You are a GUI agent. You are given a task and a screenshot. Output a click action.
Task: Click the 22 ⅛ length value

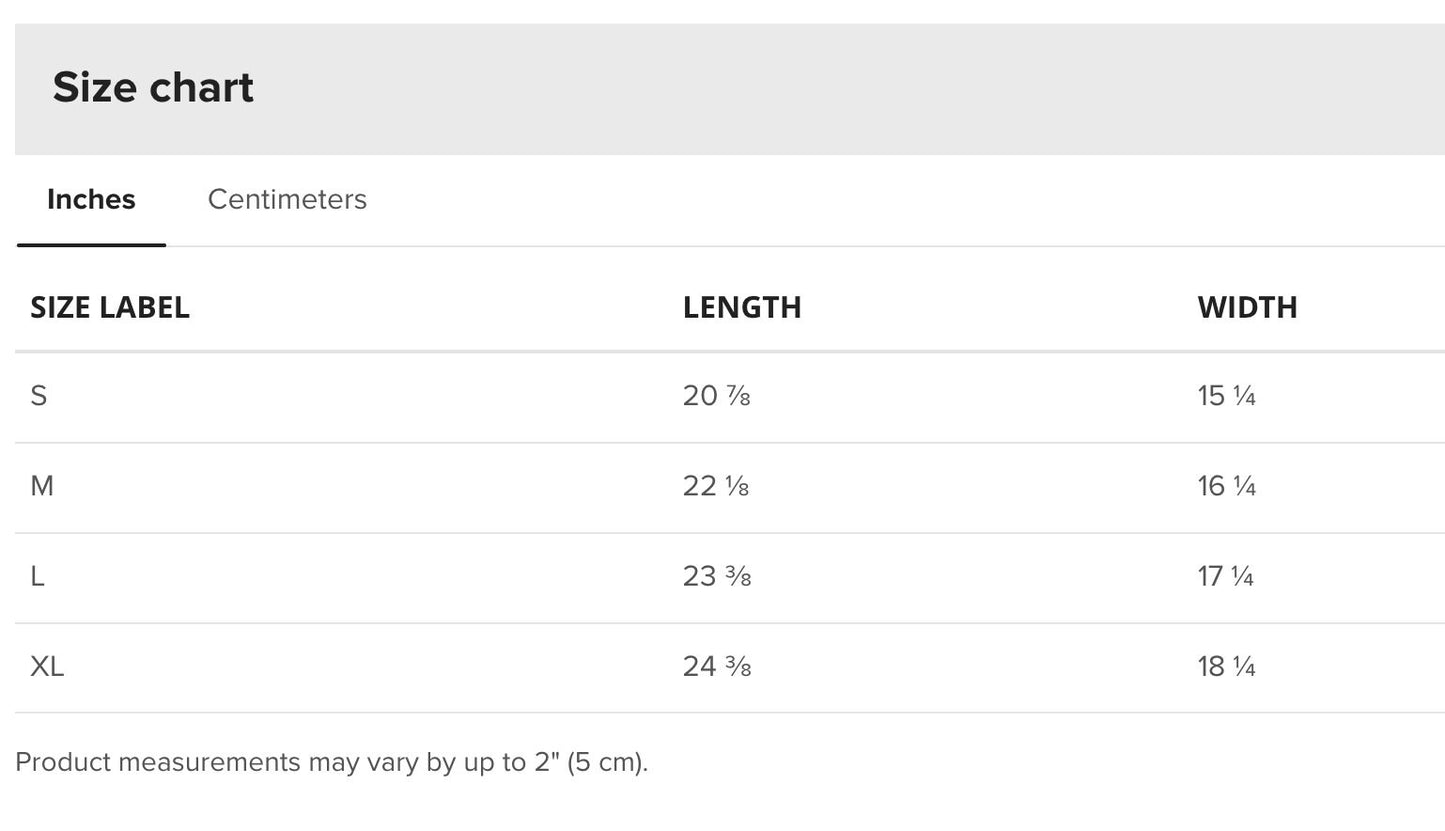coord(716,486)
